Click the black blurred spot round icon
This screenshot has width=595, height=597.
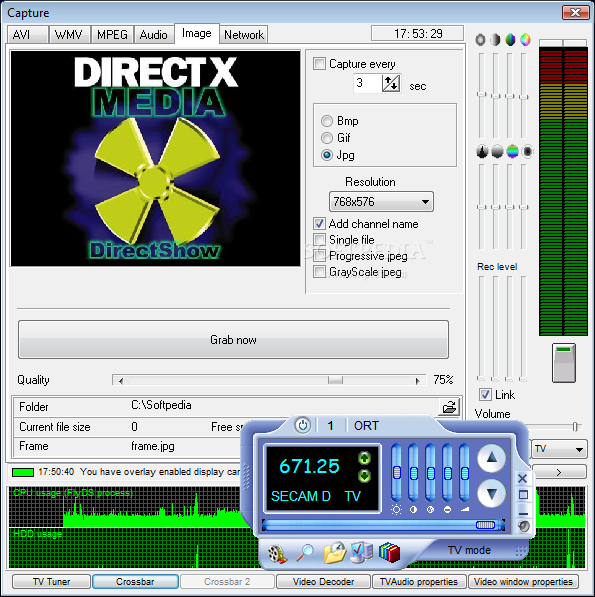(x=527, y=151)
